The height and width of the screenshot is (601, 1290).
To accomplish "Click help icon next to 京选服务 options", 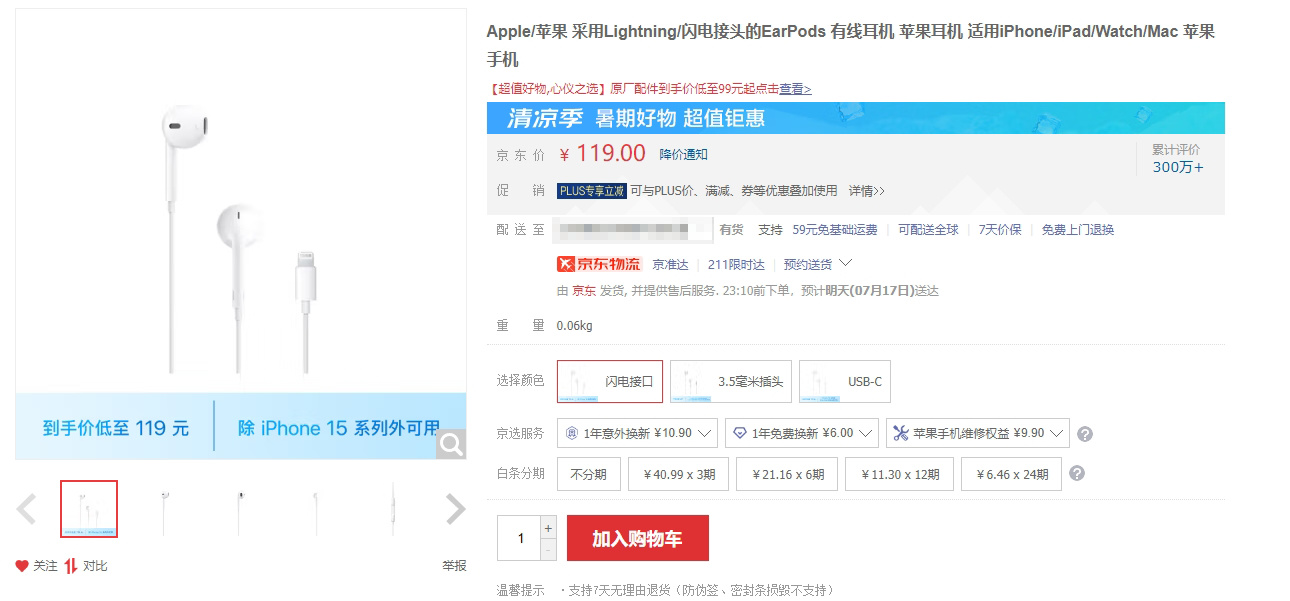I will click(1085, 434).
